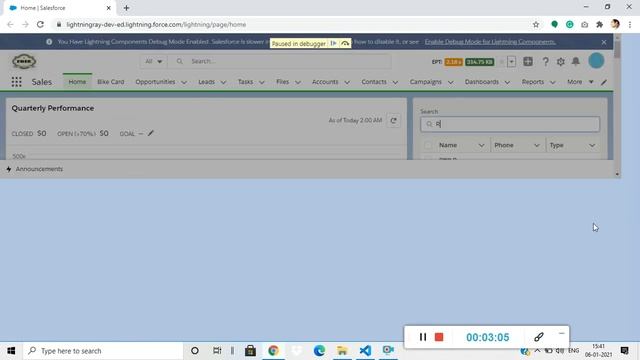640x360 pixels.
Task: Pause the screen recording
Action: tap(423, 337)
